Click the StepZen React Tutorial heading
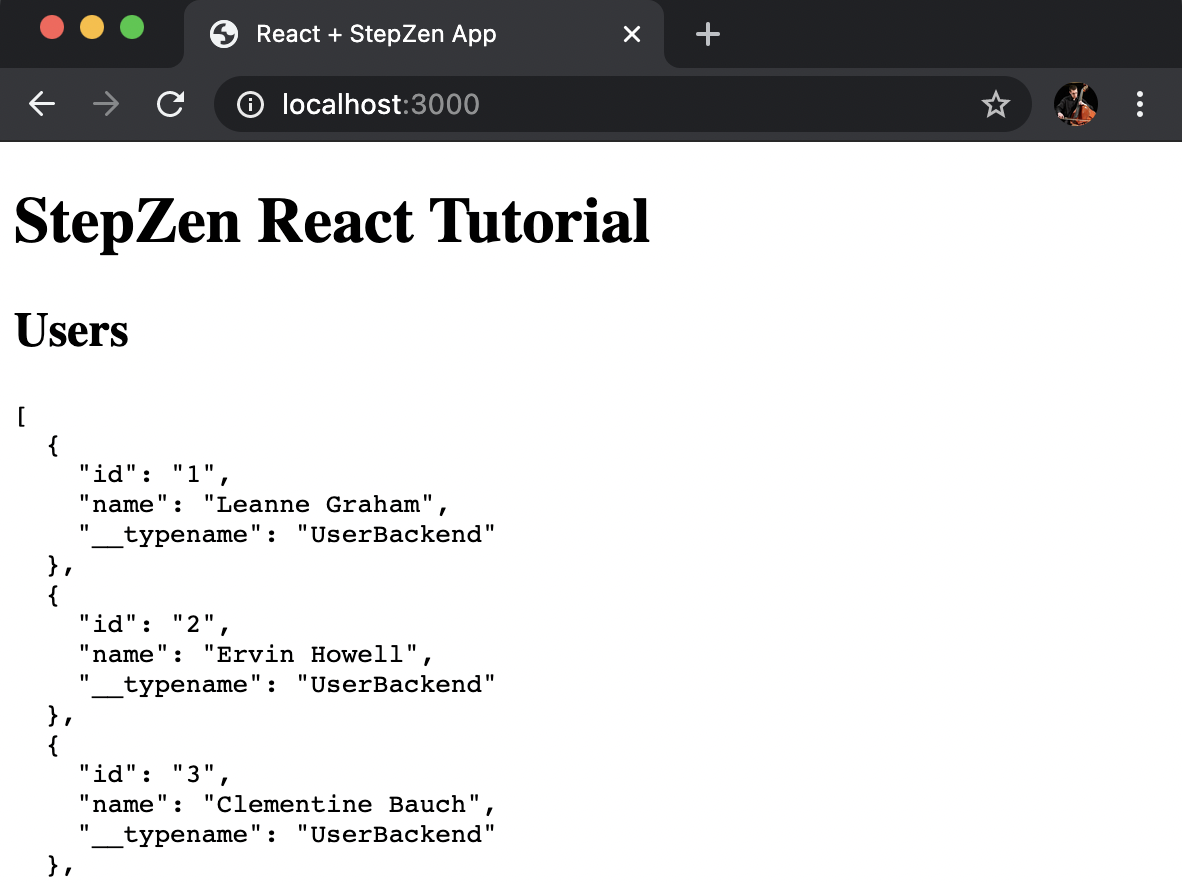Viewport: 1182px width, 883px height. [x=332, y=221]
